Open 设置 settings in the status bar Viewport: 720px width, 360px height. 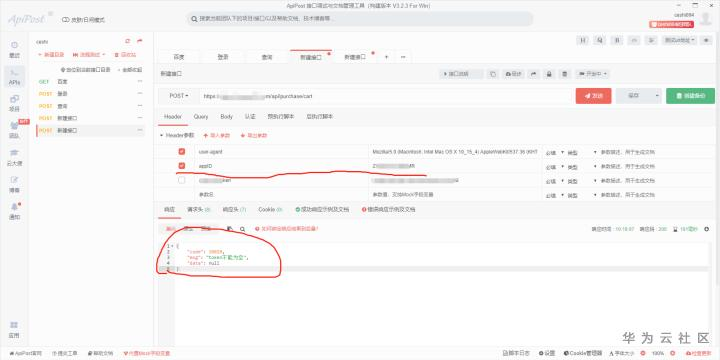(x=547, y=353)
